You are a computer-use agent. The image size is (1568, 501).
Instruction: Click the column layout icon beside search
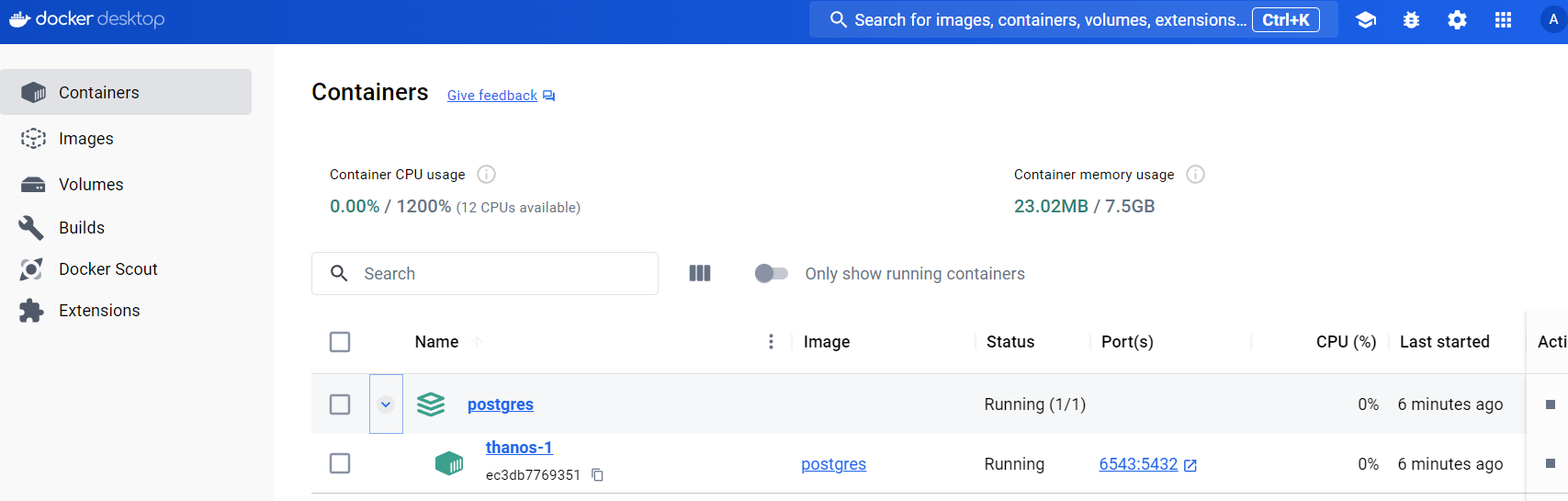(x=700, y=273)
